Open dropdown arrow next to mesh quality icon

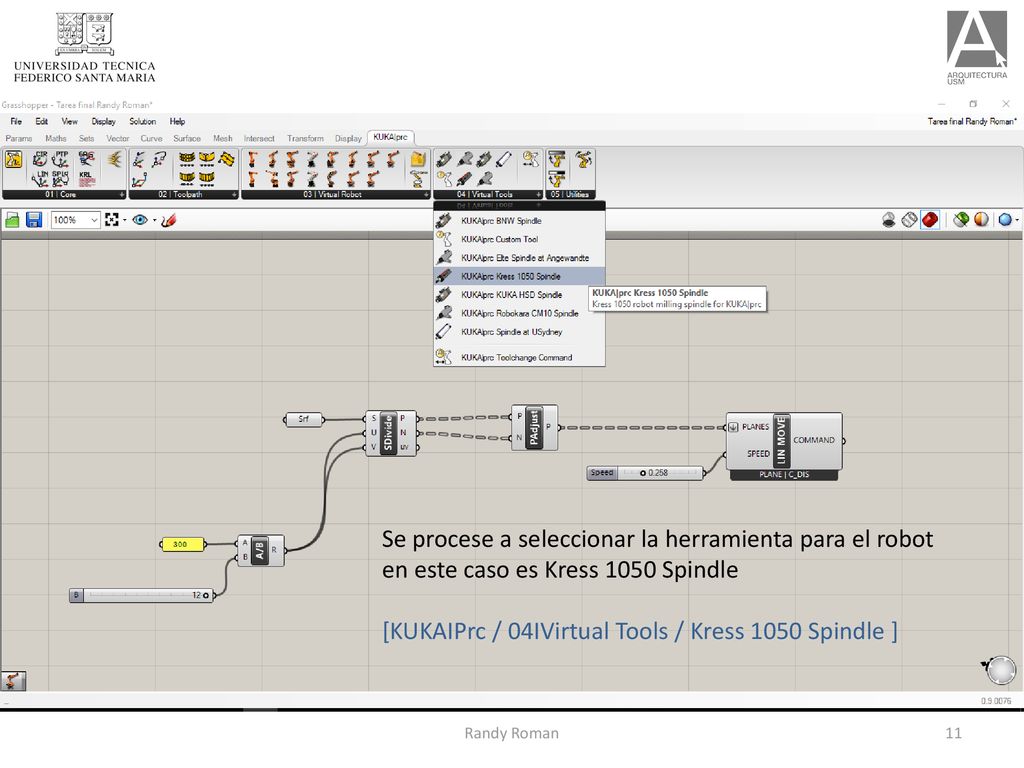pos(1017,220)
